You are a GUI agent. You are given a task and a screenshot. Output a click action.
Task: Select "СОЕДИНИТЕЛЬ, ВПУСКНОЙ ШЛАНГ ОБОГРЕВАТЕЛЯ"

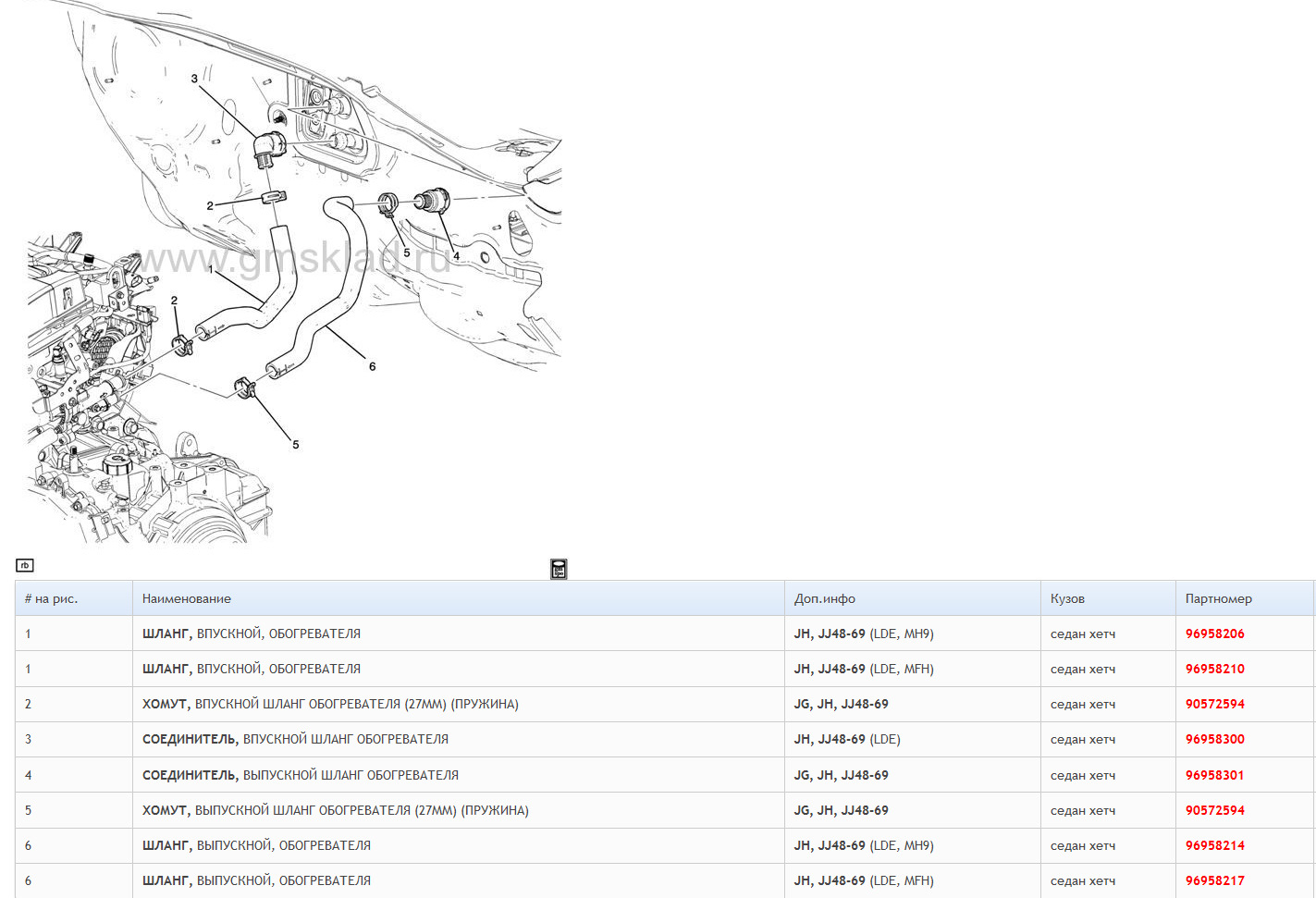pyautogui.click(x=295, y=739)
